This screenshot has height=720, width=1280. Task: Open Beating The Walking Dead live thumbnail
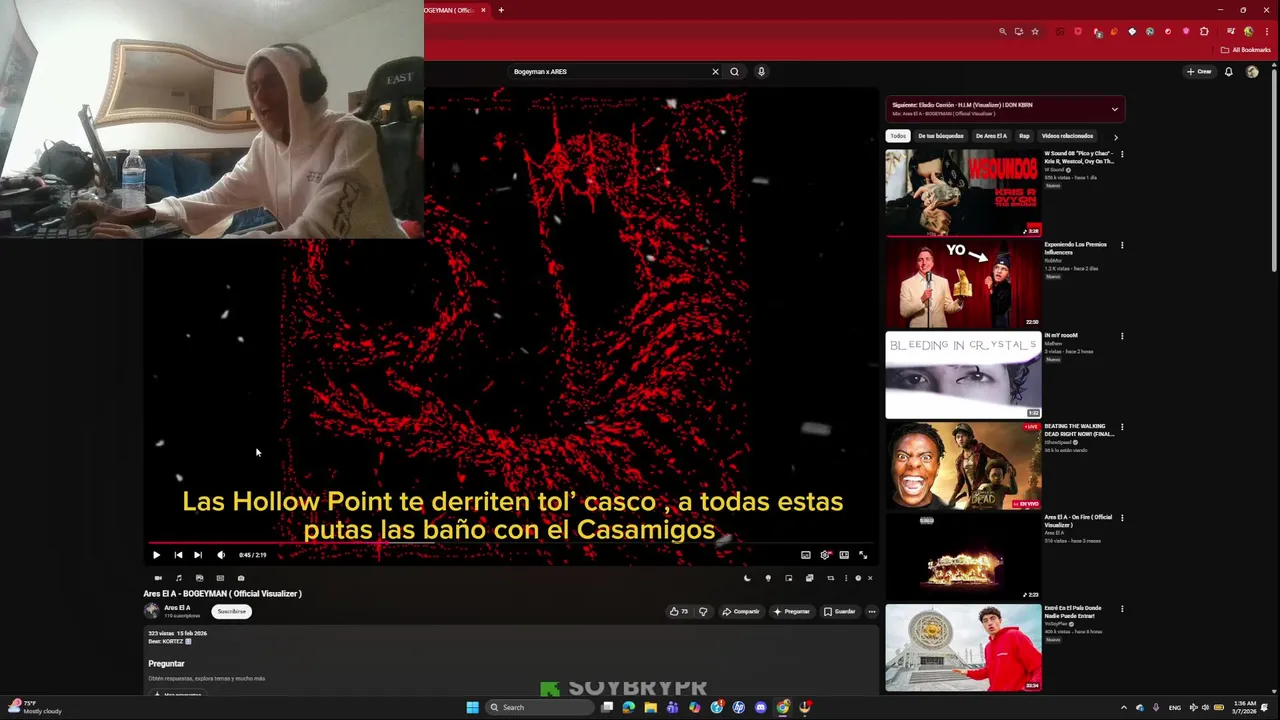[x=963, y=465]
